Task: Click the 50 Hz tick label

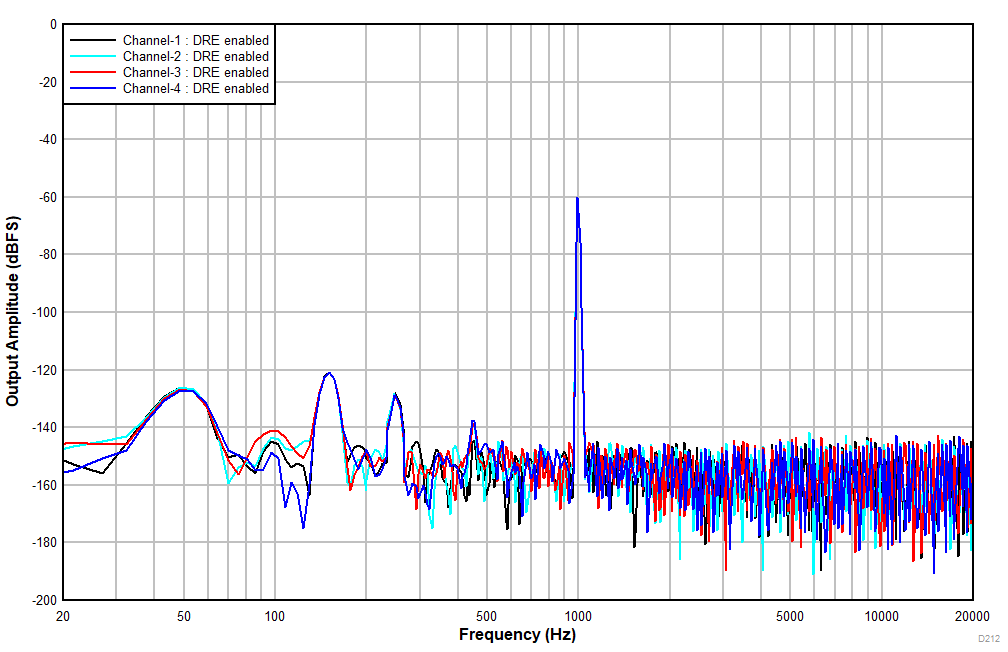Action: [x=182, y=615]
